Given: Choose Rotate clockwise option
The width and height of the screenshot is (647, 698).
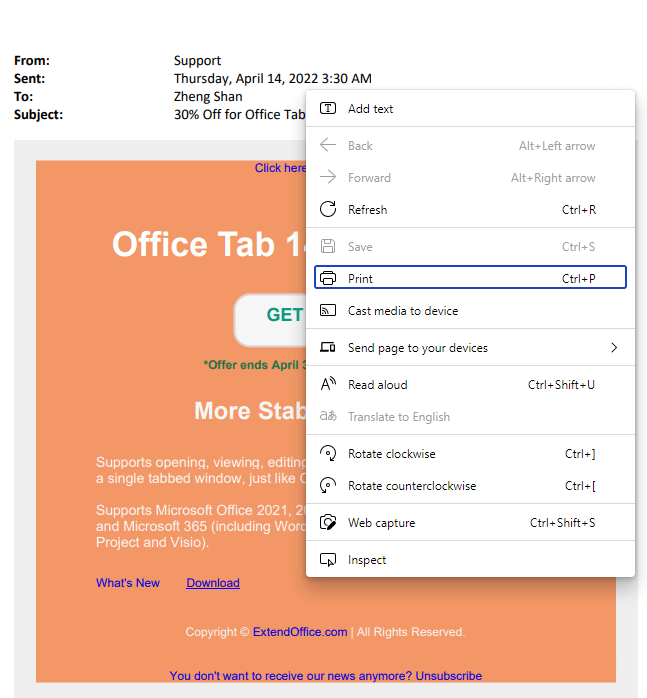Looking at the screenshot, I should 470,453.
